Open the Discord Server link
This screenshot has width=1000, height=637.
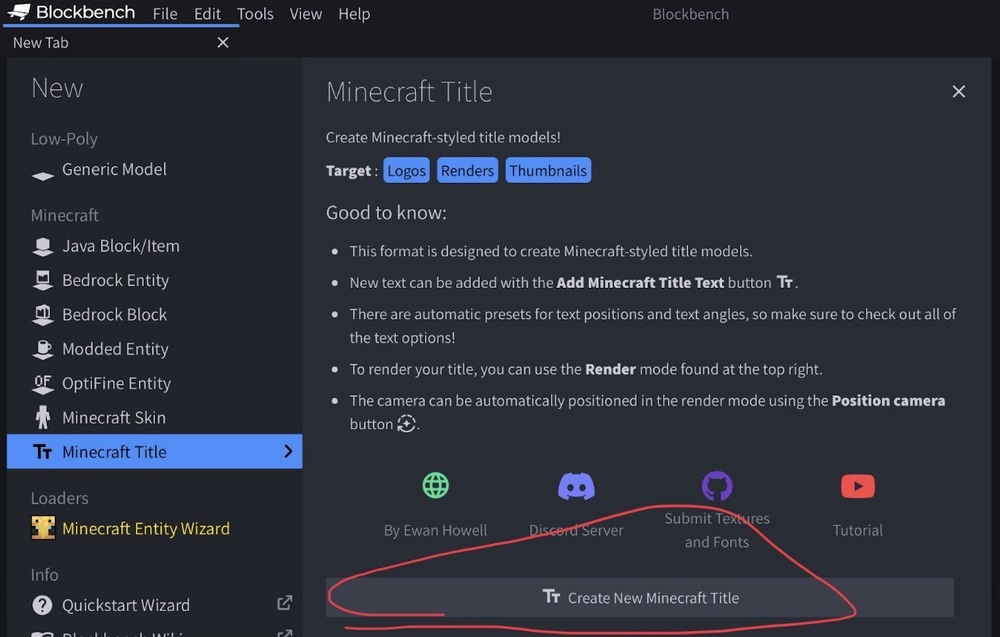pos(577,531)
